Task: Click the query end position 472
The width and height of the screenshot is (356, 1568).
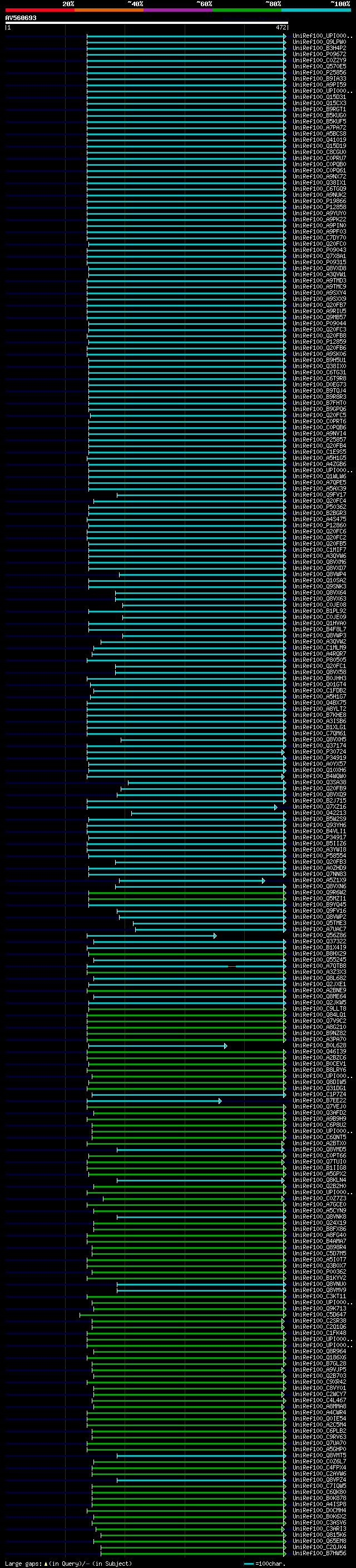Action: tap(281, 27)
